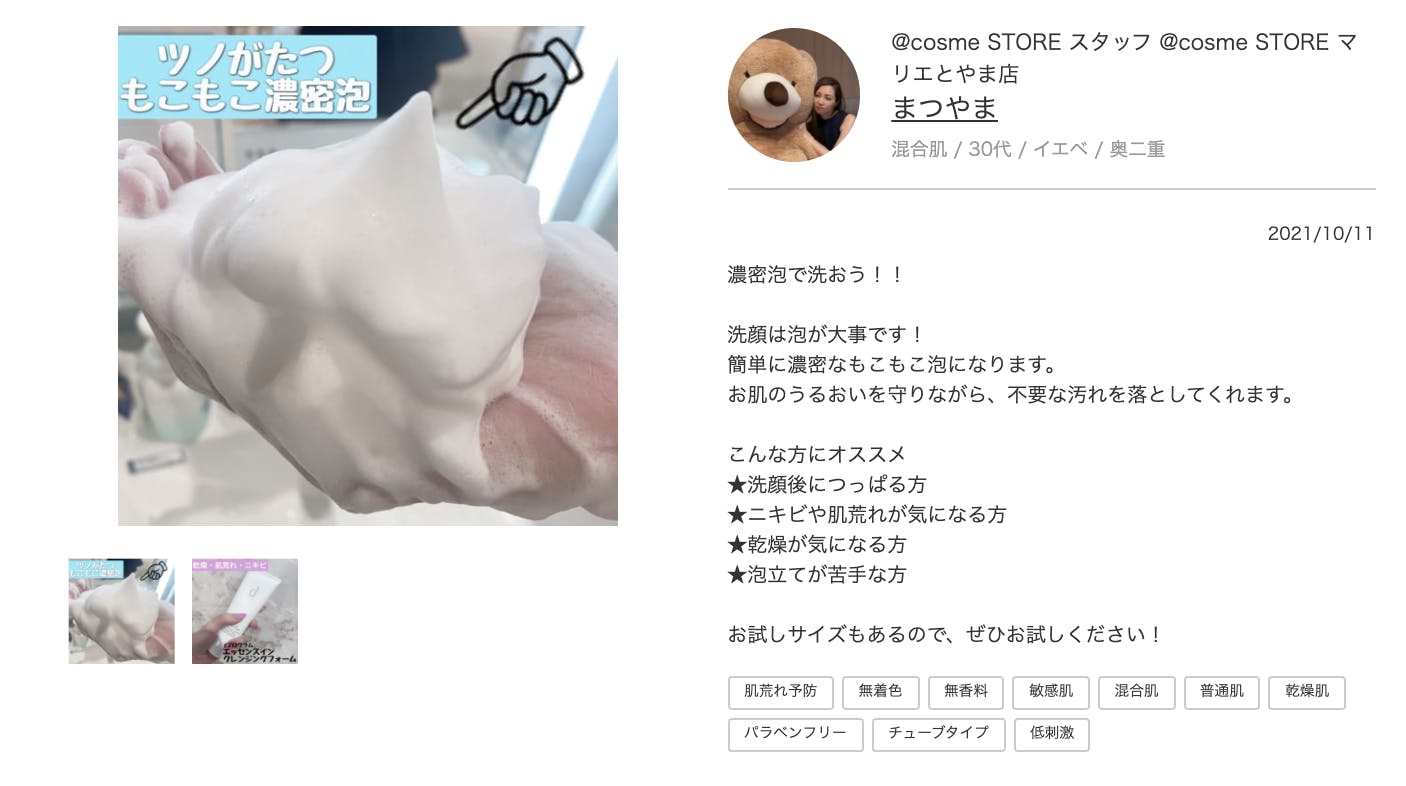Select the second product tube thumbnail
1406x786 pixels.
pyautogui.click(x=245, y=611)
